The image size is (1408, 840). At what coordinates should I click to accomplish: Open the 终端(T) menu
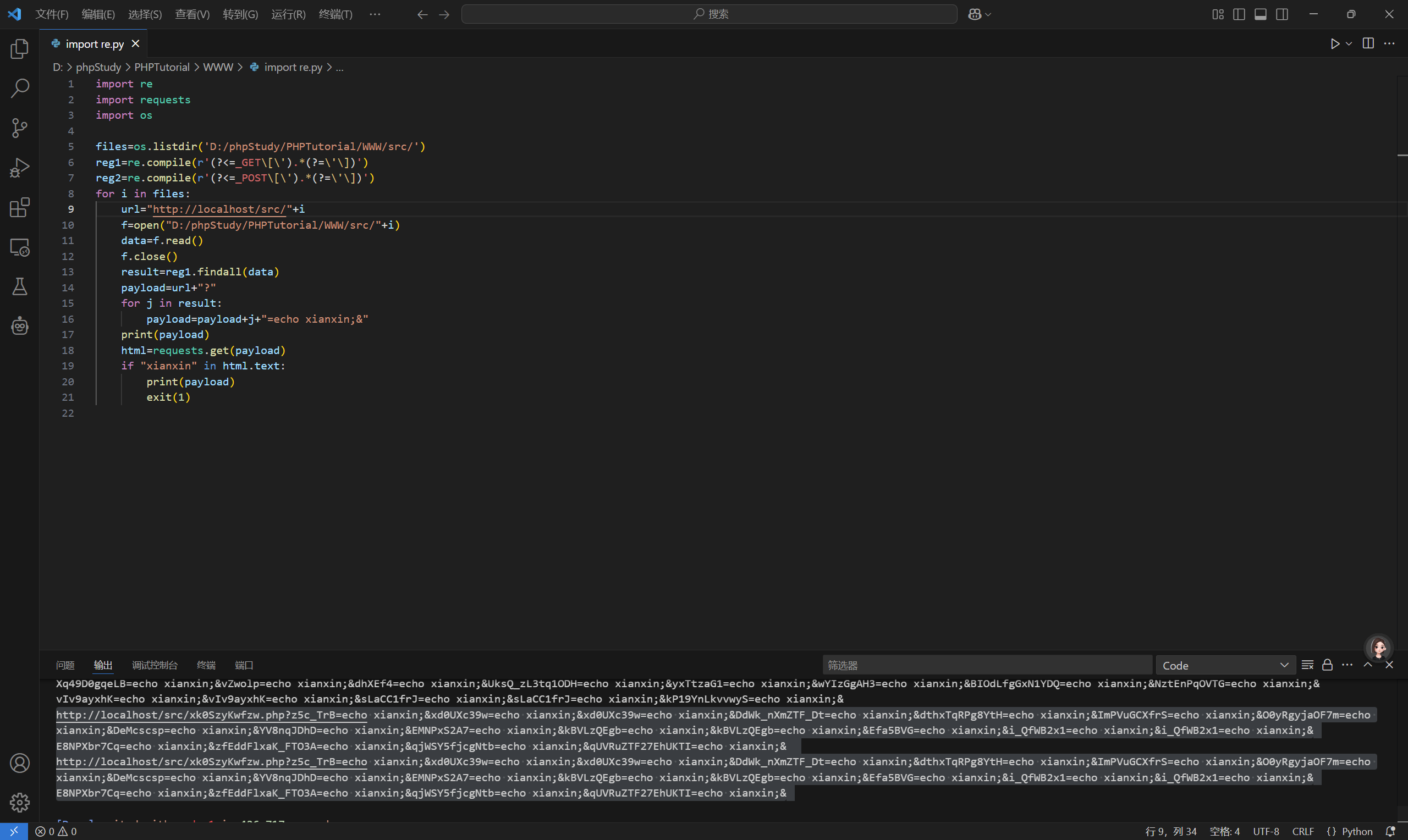click(335, 14)
